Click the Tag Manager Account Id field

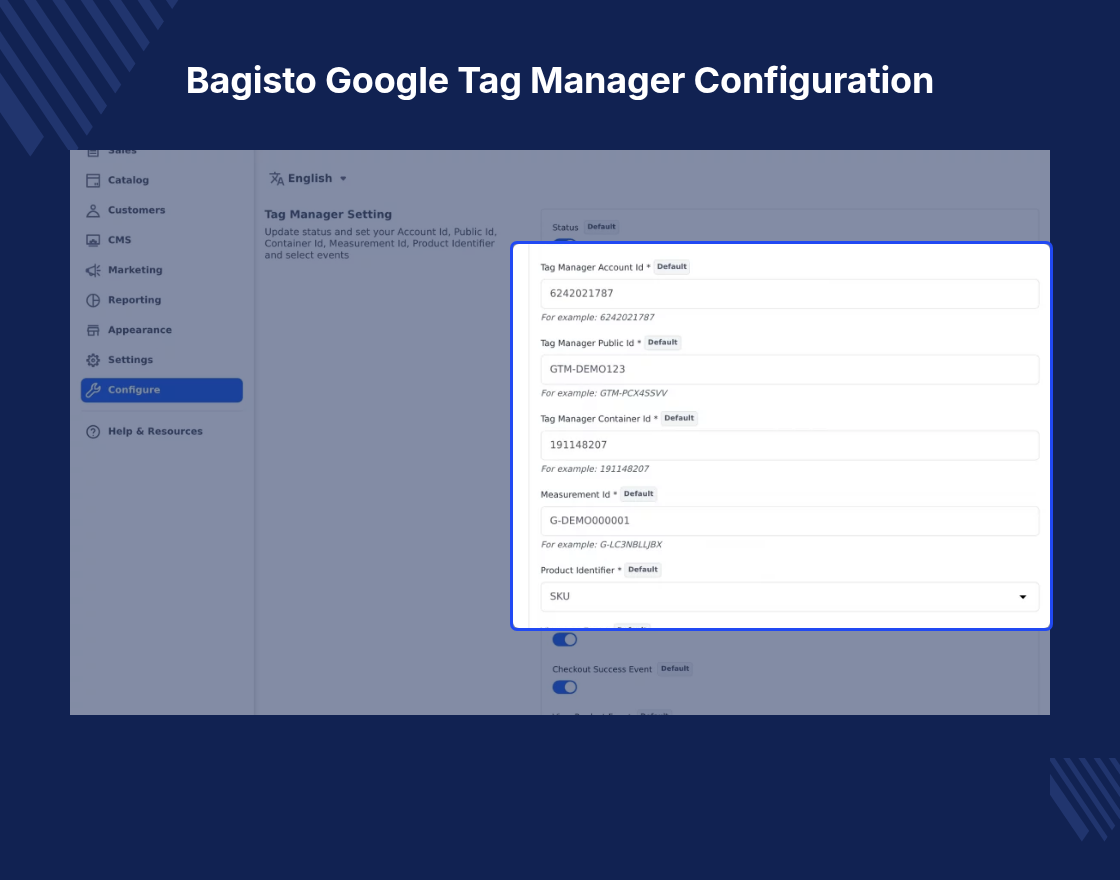click(x=789, y=294)
